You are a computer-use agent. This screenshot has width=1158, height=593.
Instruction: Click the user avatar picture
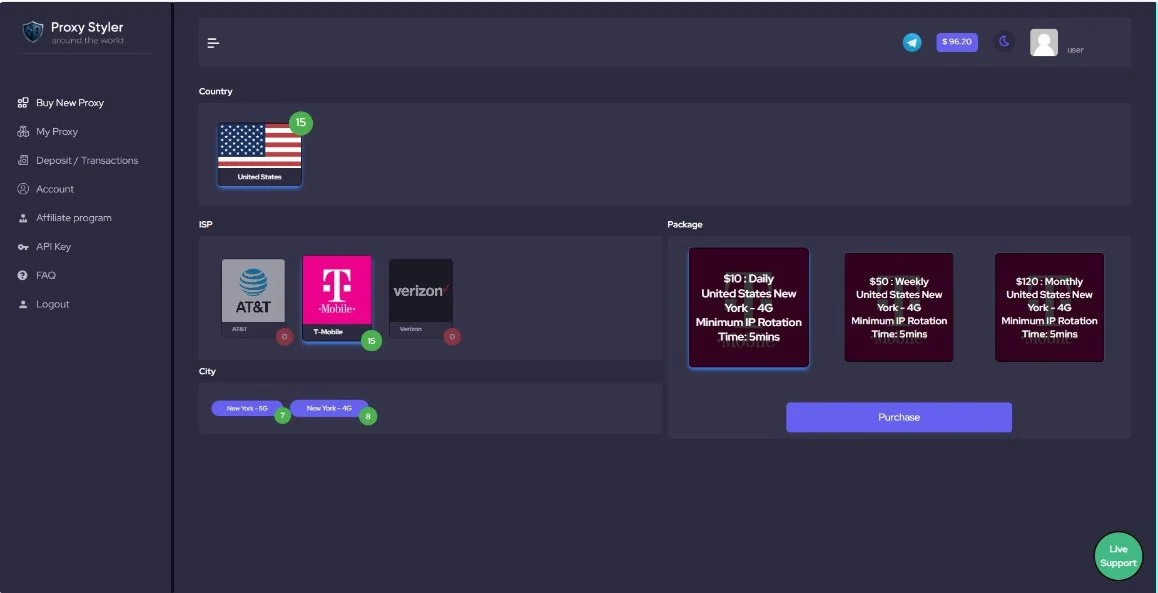1044,42
